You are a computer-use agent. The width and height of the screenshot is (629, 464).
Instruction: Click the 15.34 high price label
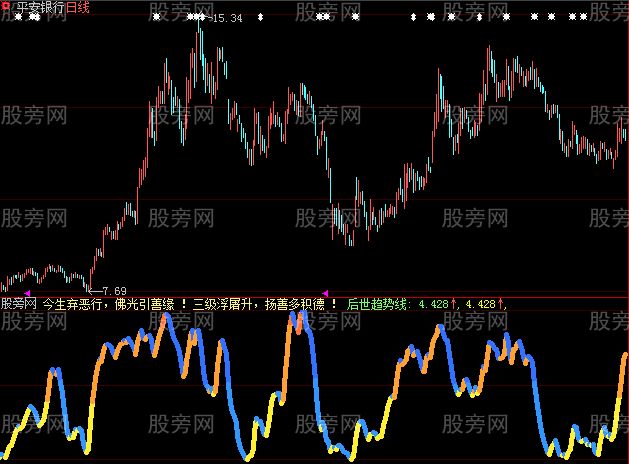(x=227, y=18)
